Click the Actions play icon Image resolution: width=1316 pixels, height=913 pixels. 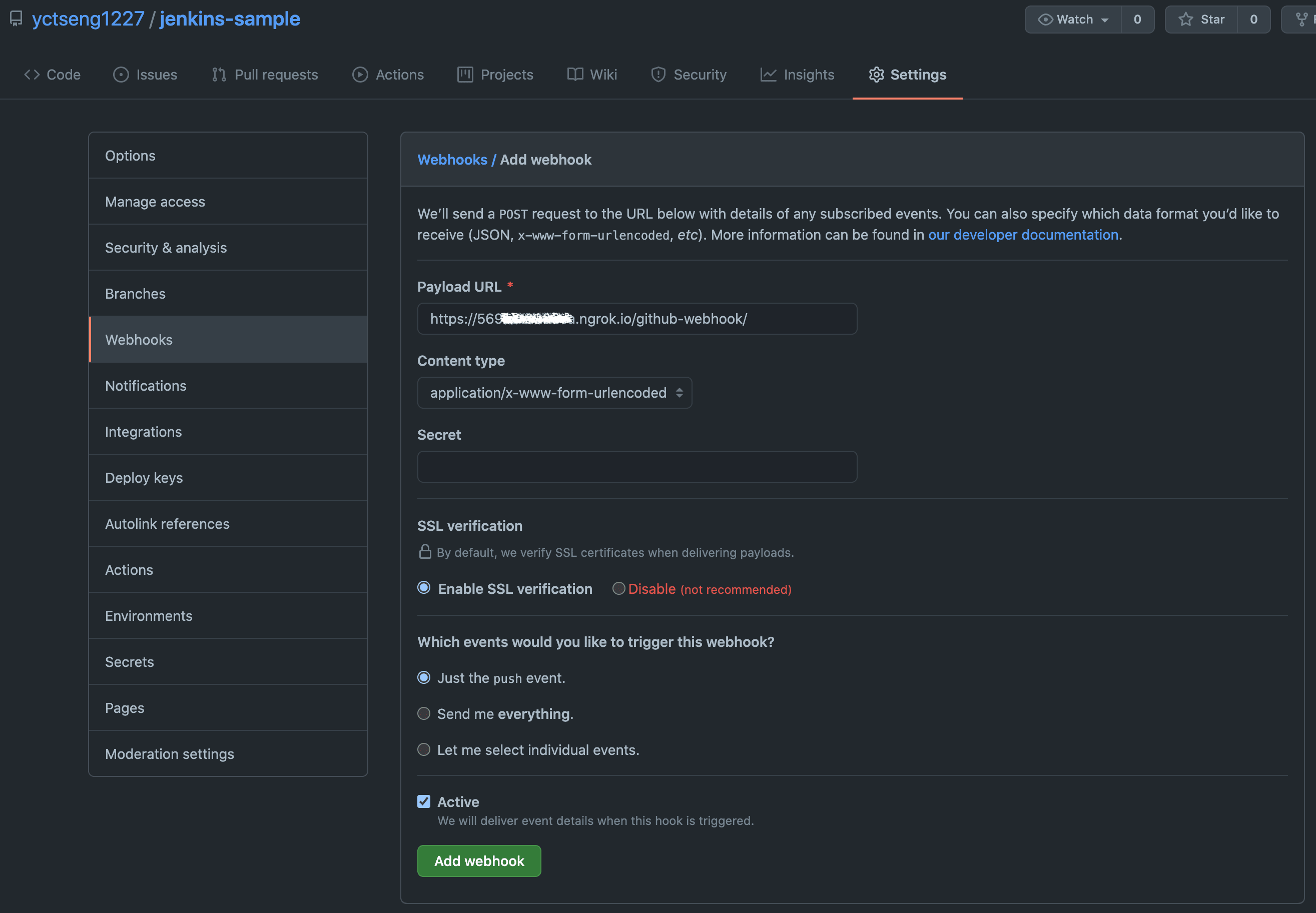(x=359, y=75)
